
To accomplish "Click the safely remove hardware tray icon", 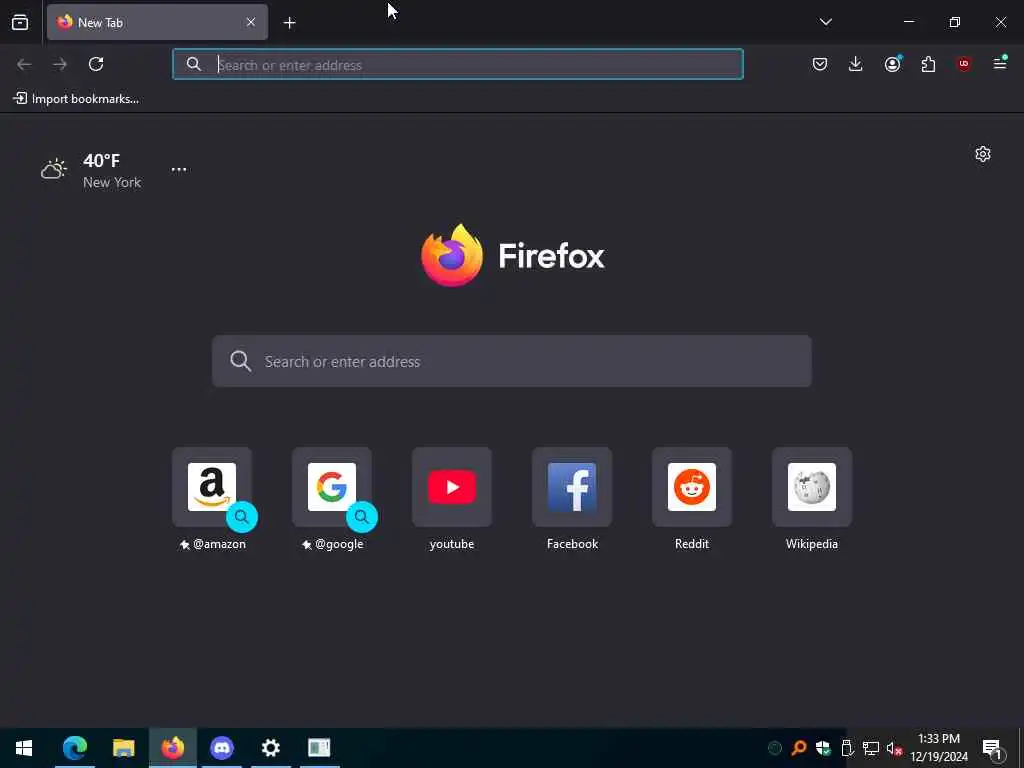I will coord(847,748).
